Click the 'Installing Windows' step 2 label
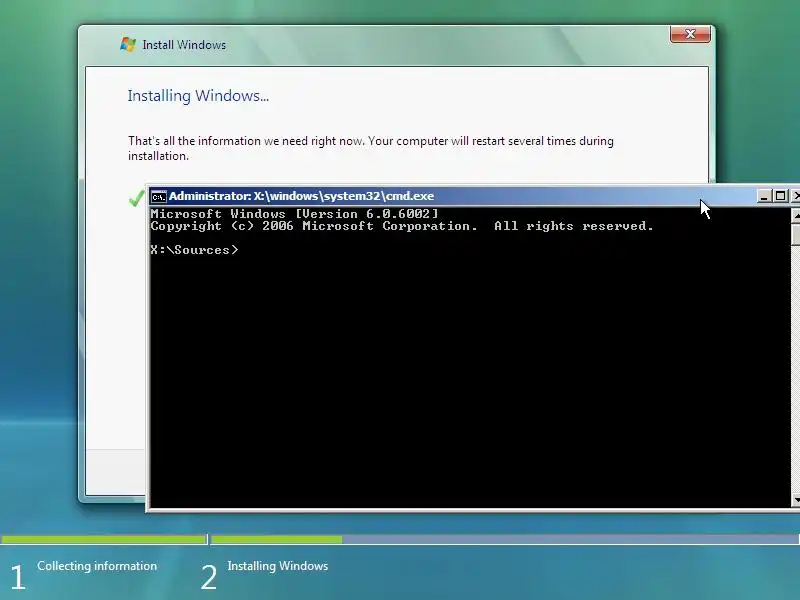The height and width of the screenshot is (600, 800). pos(278,566)
